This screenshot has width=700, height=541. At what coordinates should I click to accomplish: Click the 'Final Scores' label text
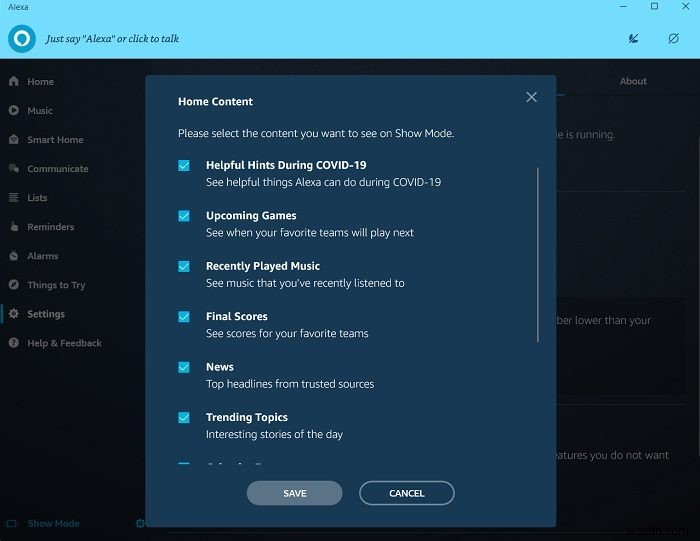[x=237, y=316]
